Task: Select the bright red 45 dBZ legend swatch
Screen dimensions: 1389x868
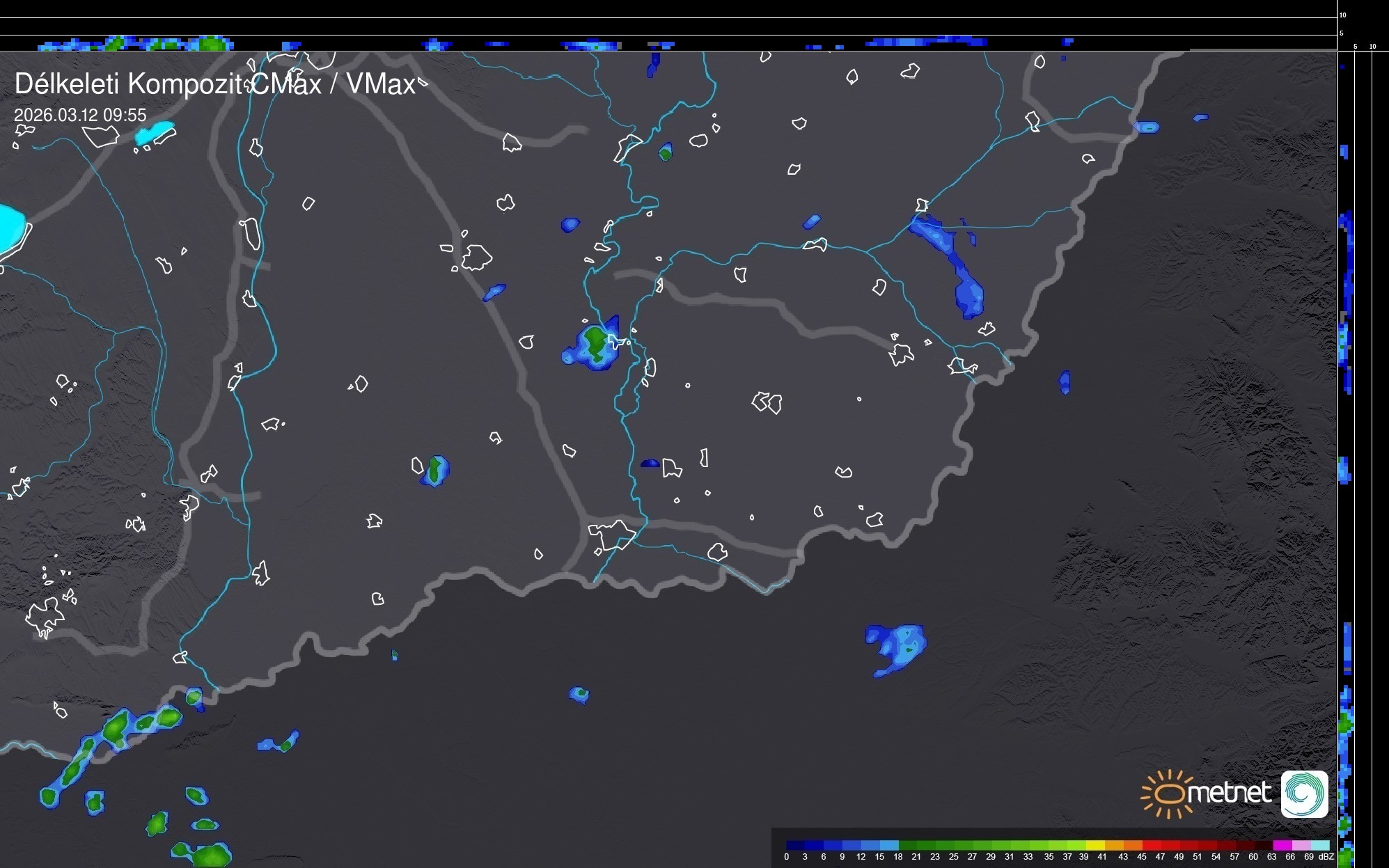Action: (x=1152, y=845)
